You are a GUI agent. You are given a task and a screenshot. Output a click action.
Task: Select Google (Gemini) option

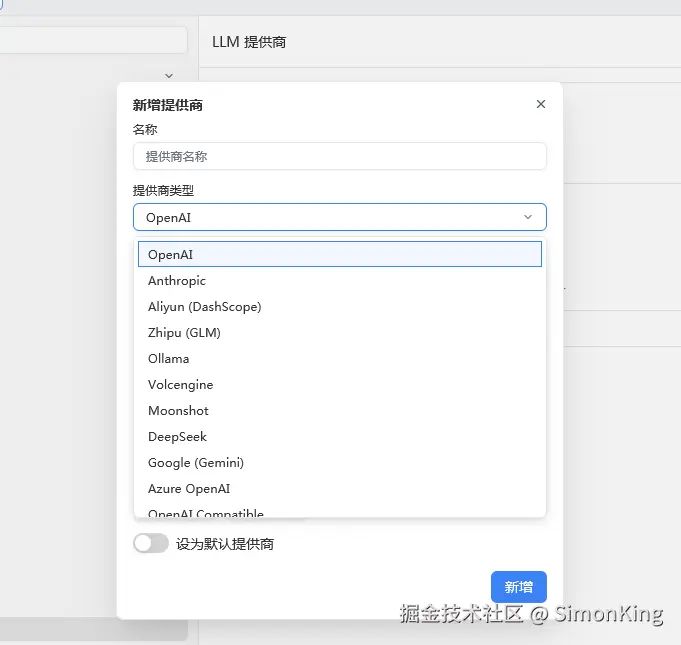click(x=340, y=463)
